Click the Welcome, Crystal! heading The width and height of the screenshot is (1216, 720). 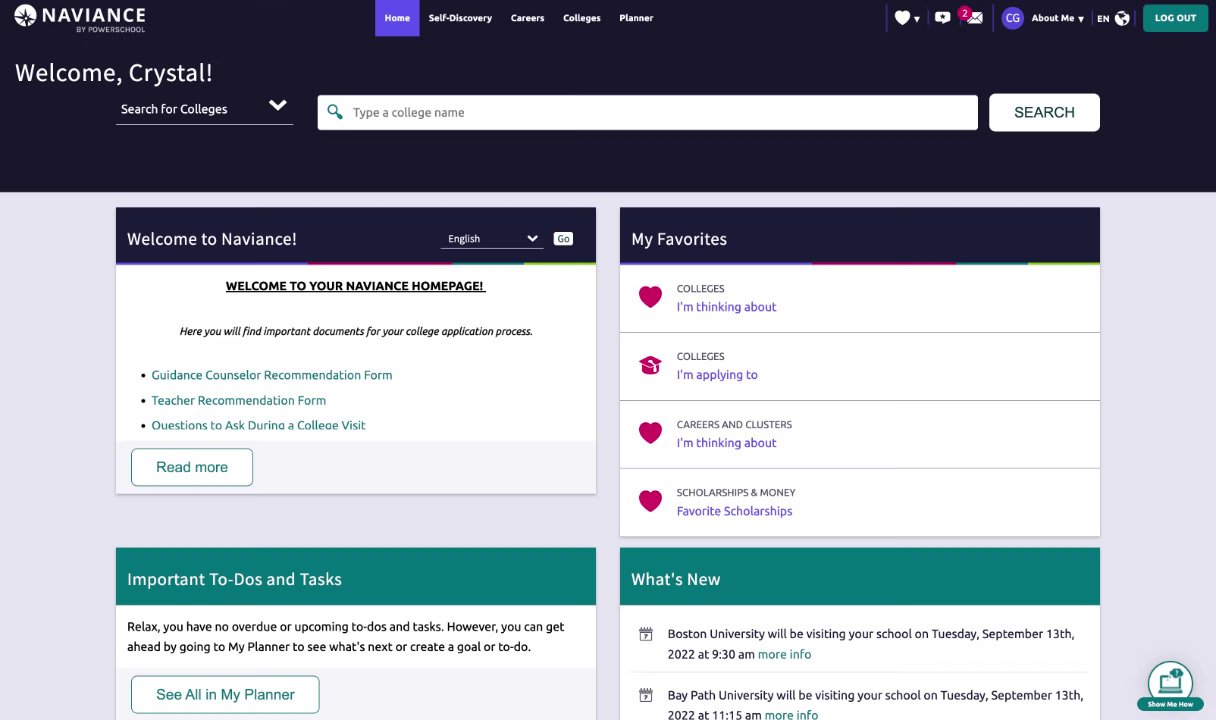click(114, 72)
